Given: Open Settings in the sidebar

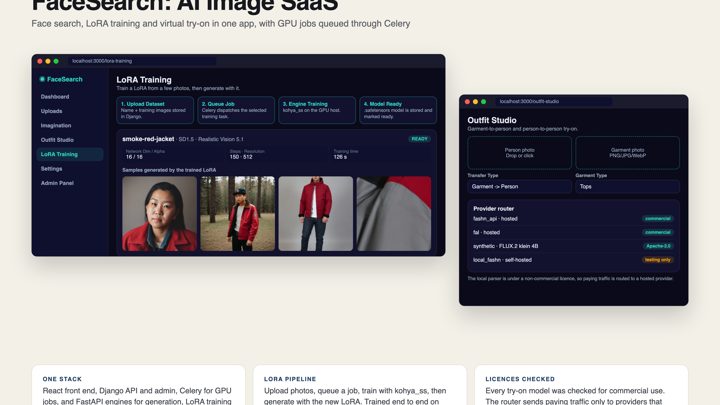Looking at the screenshot, I should 51,169.
